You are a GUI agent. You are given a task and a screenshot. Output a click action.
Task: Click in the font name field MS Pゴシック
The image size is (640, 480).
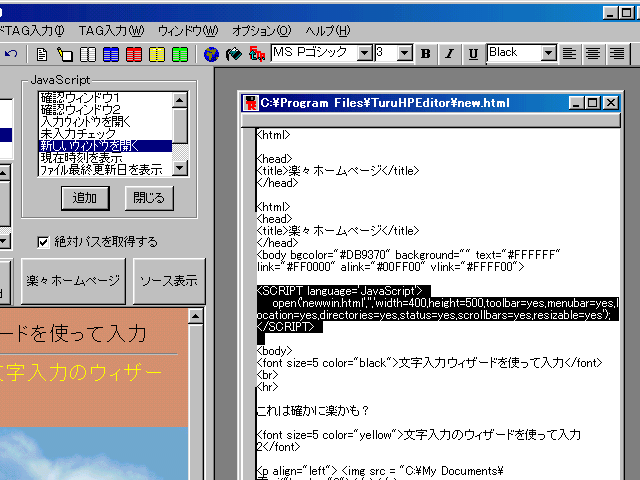click(314, 53)
